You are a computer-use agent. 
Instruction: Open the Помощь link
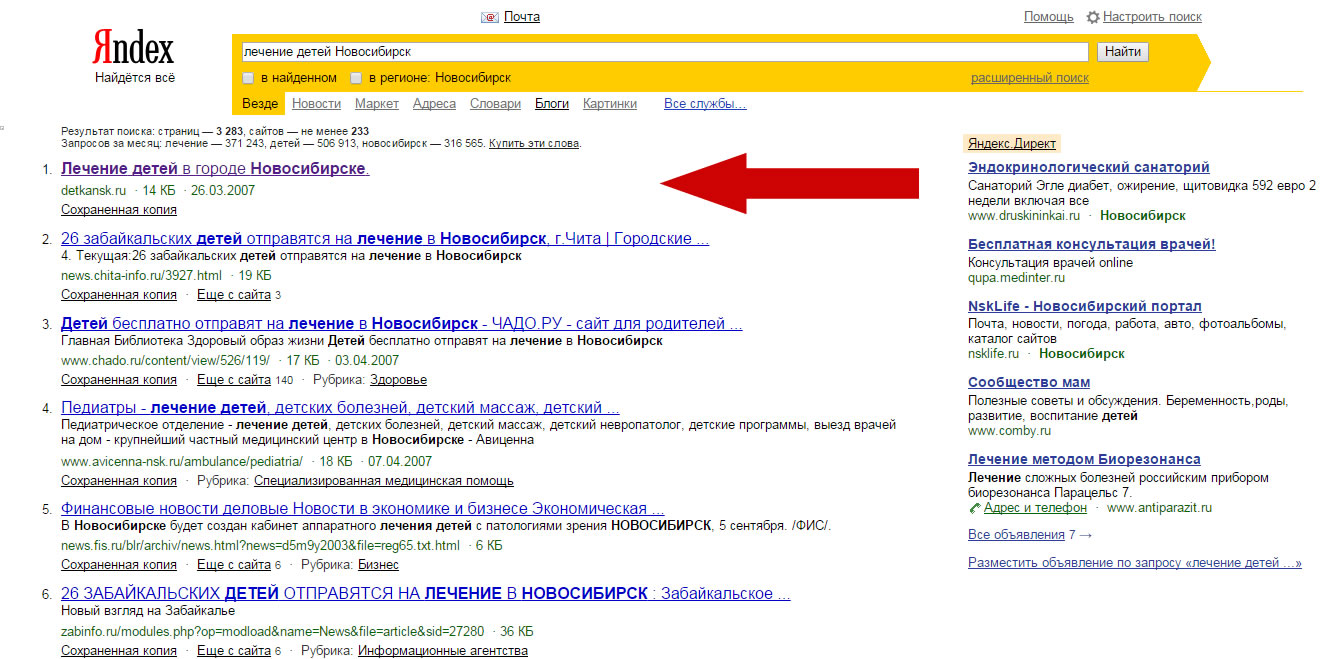(1049, 17)
